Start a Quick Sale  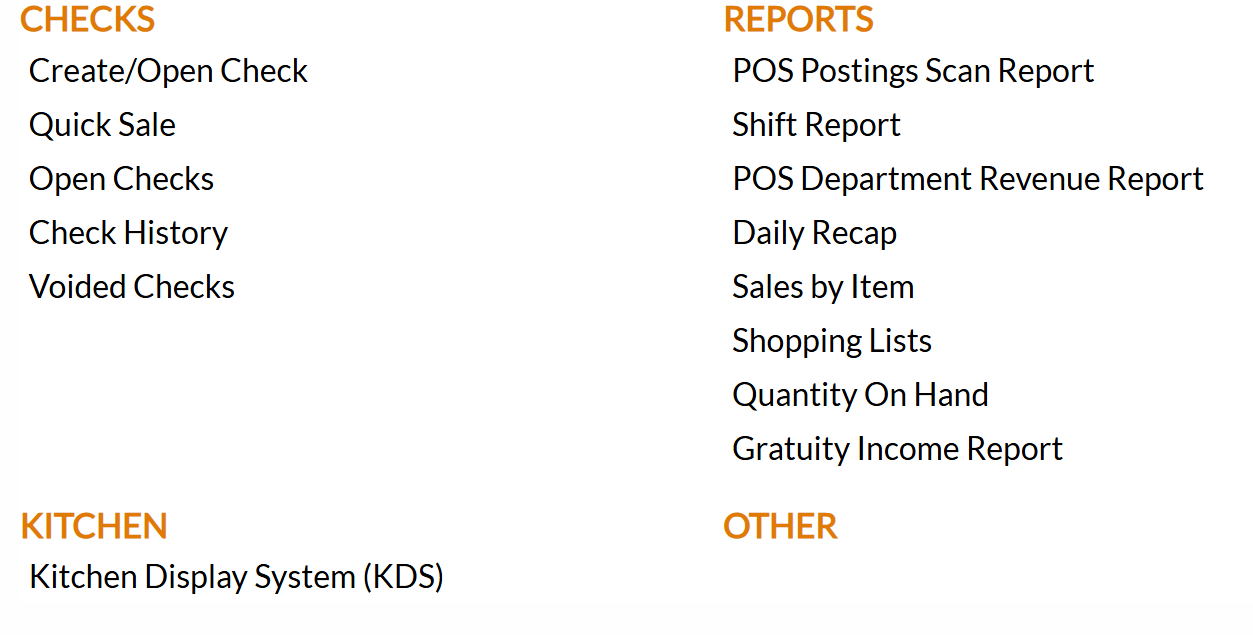(102, 125)
